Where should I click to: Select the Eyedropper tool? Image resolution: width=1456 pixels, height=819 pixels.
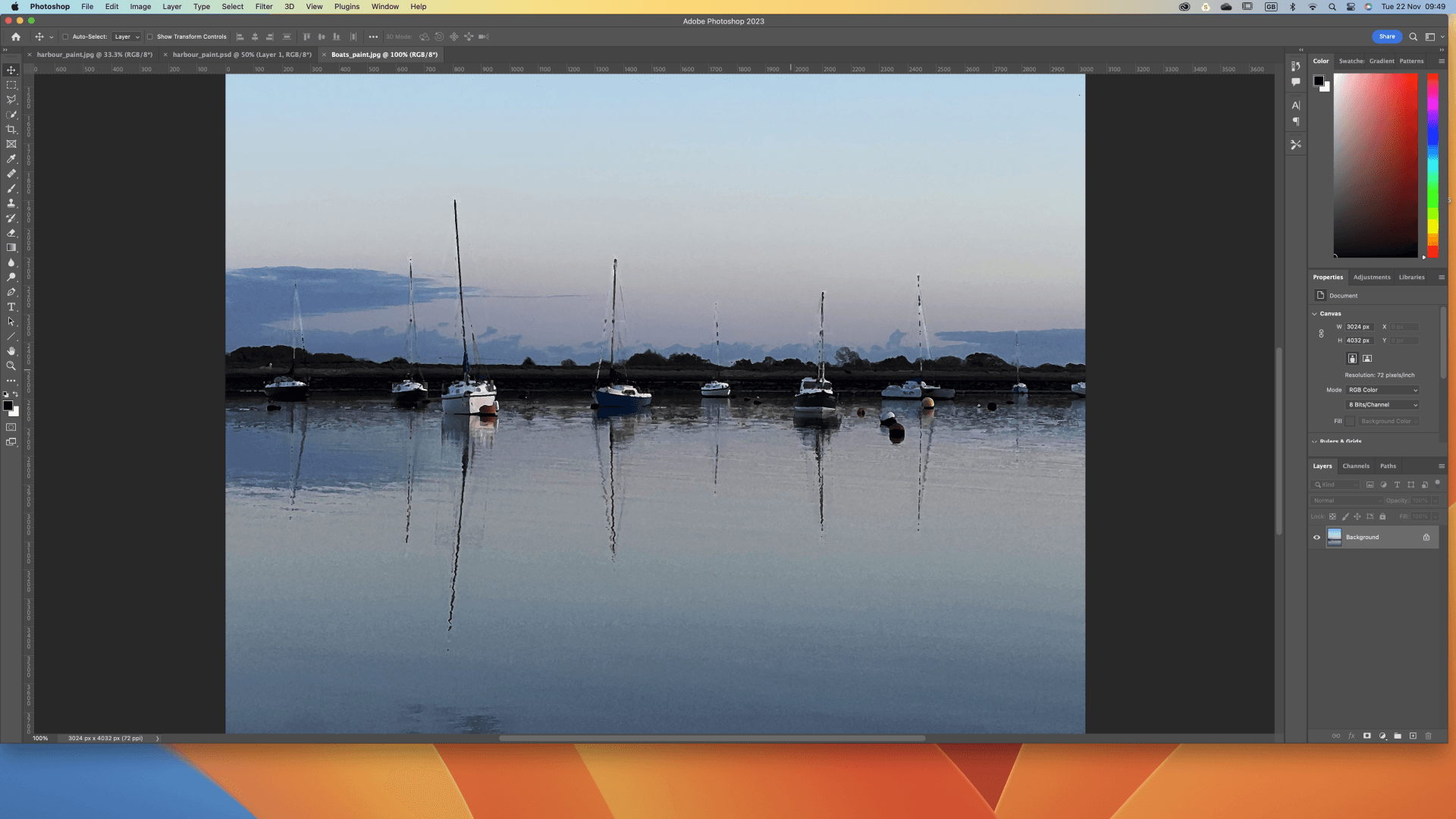[x=11, y=159]
